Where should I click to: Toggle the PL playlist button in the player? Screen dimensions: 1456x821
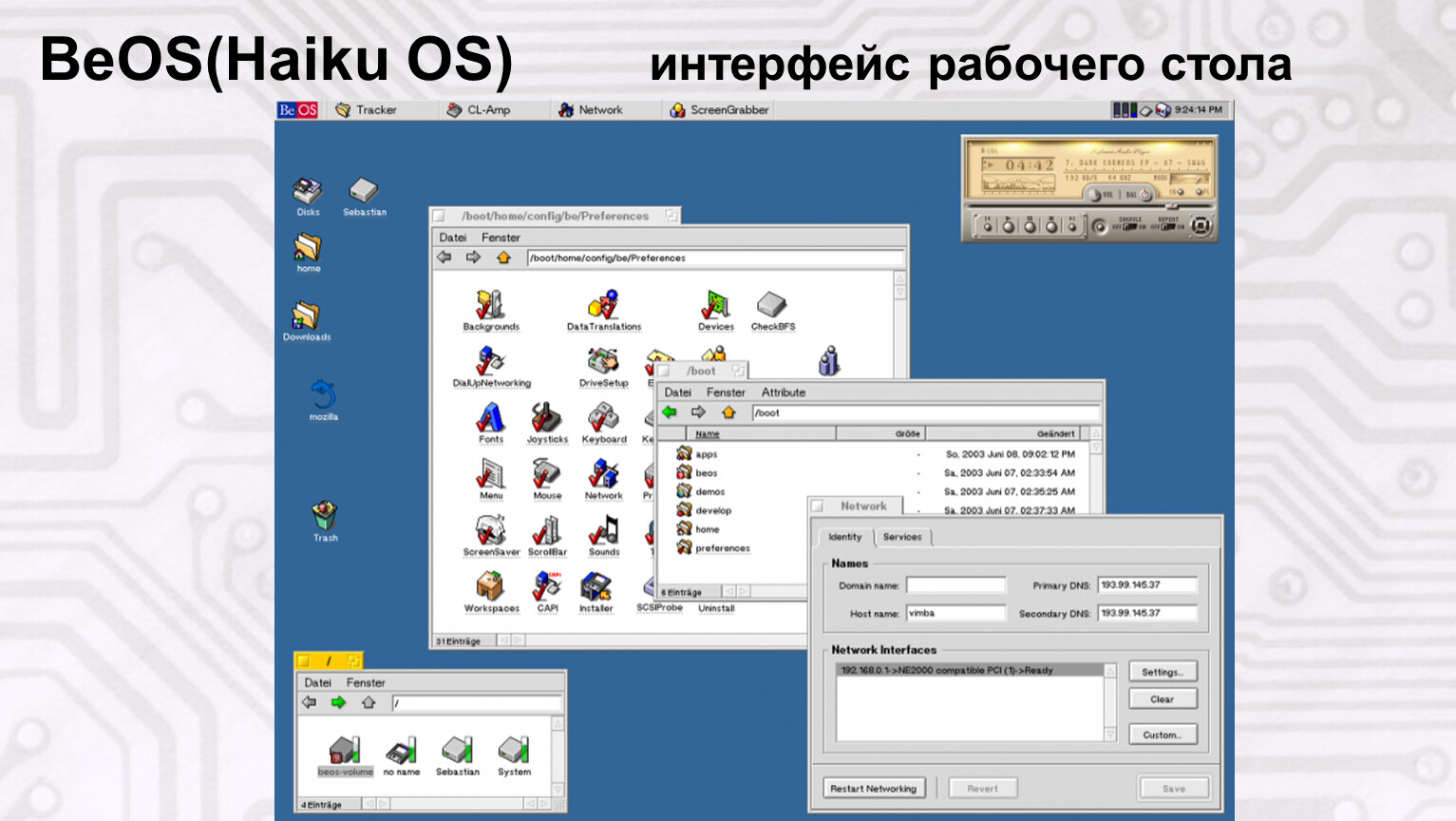[1201, 192]
